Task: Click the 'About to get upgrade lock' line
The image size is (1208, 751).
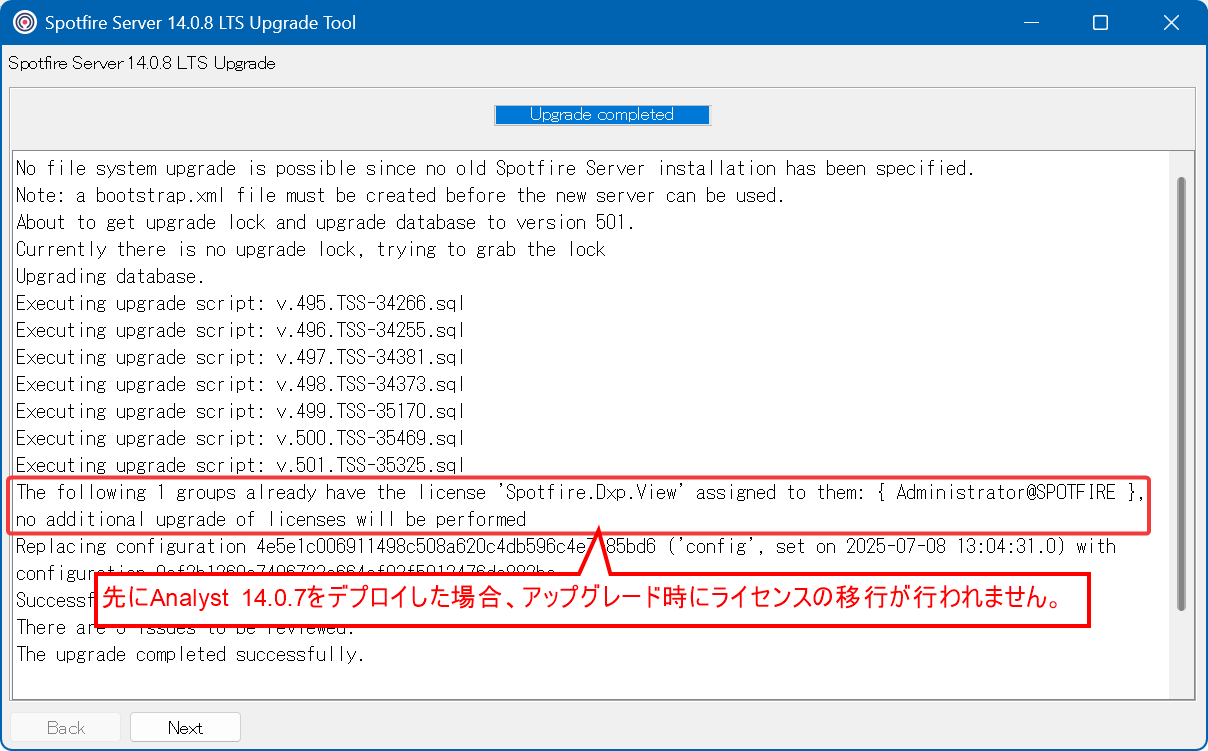Action: tap(325, 222)
